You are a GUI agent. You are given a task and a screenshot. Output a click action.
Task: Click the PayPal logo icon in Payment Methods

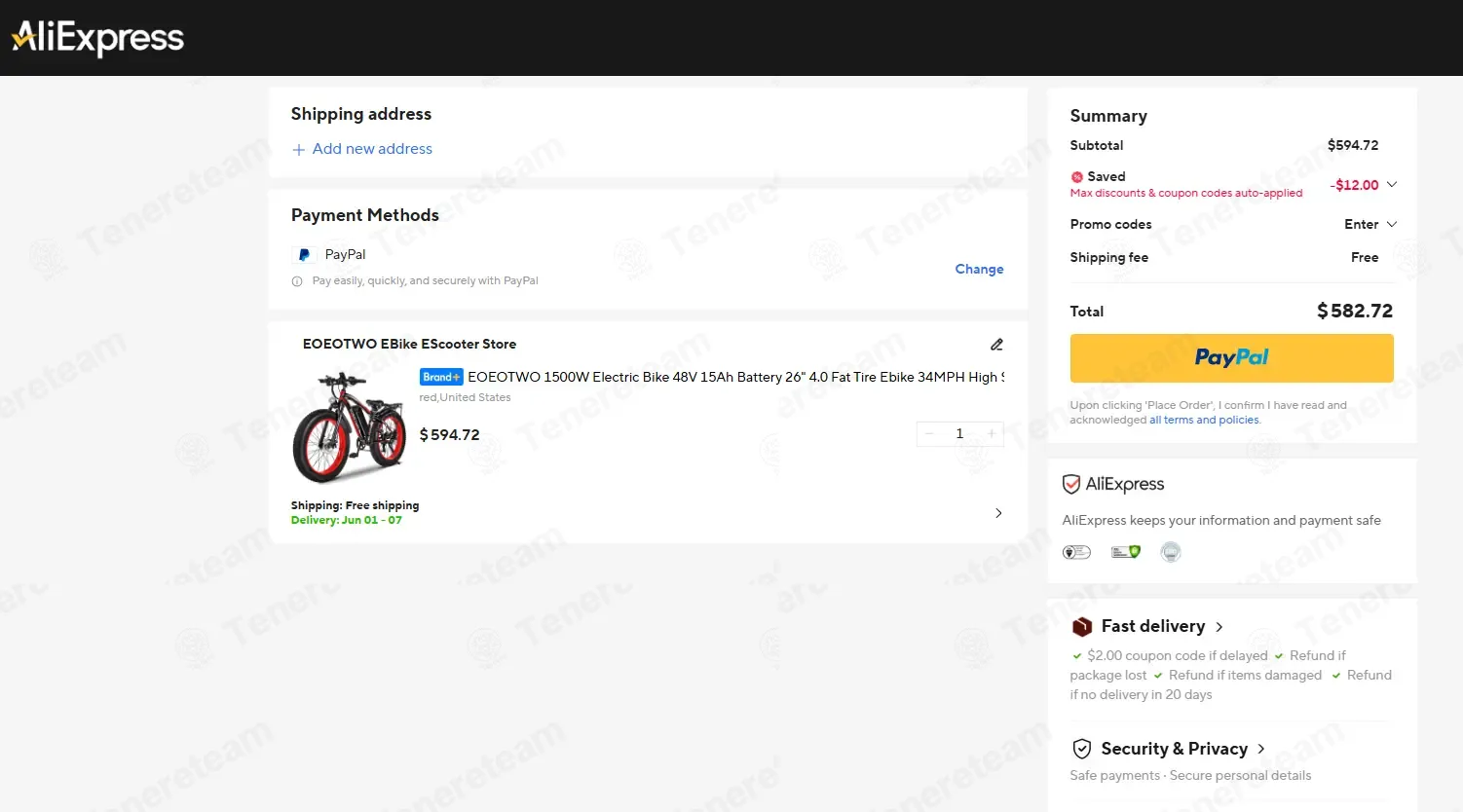tap(304, 255)
